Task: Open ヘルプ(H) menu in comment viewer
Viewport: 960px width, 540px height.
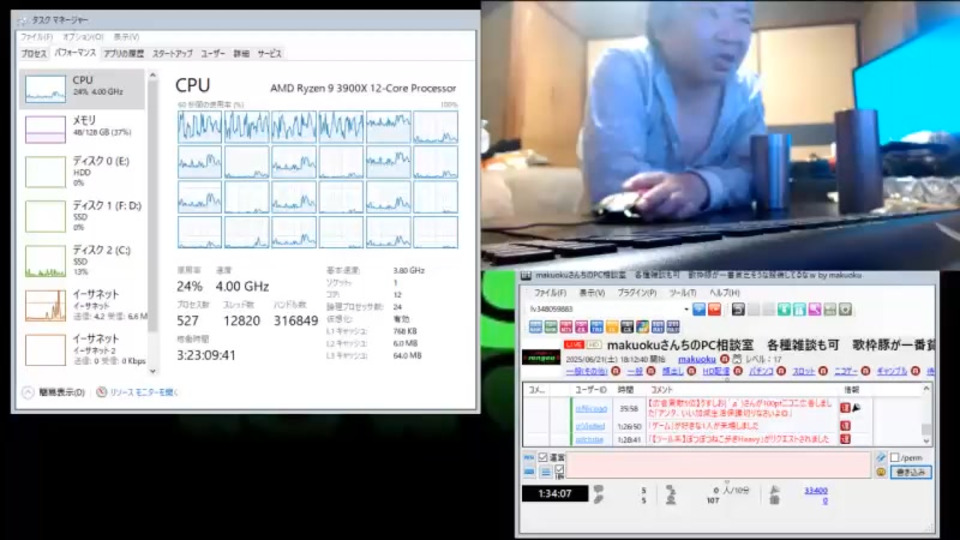Action: [725, 293]
